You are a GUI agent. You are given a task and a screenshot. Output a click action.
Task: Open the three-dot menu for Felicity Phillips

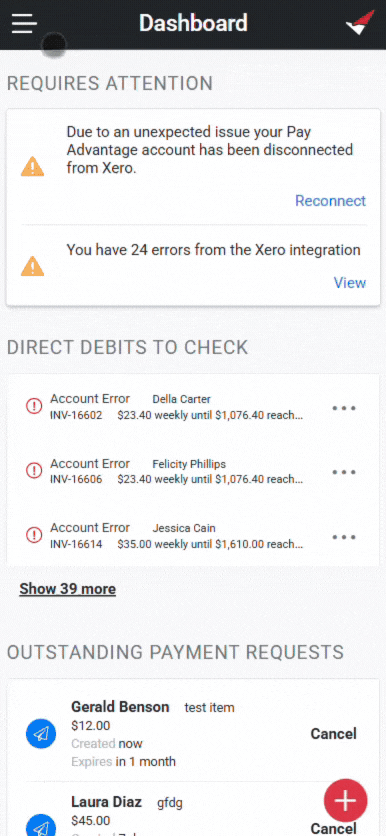(x=344, y=472)
